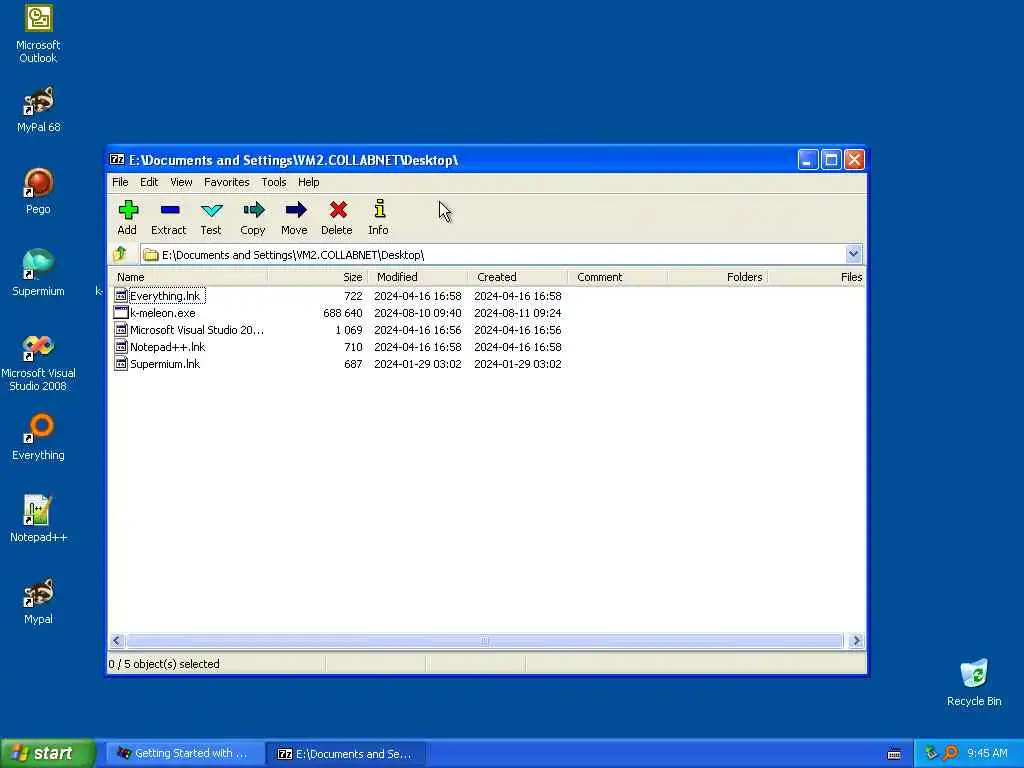Sort by the Files column header
This screenshot has height=768, width=1024.
817,277
